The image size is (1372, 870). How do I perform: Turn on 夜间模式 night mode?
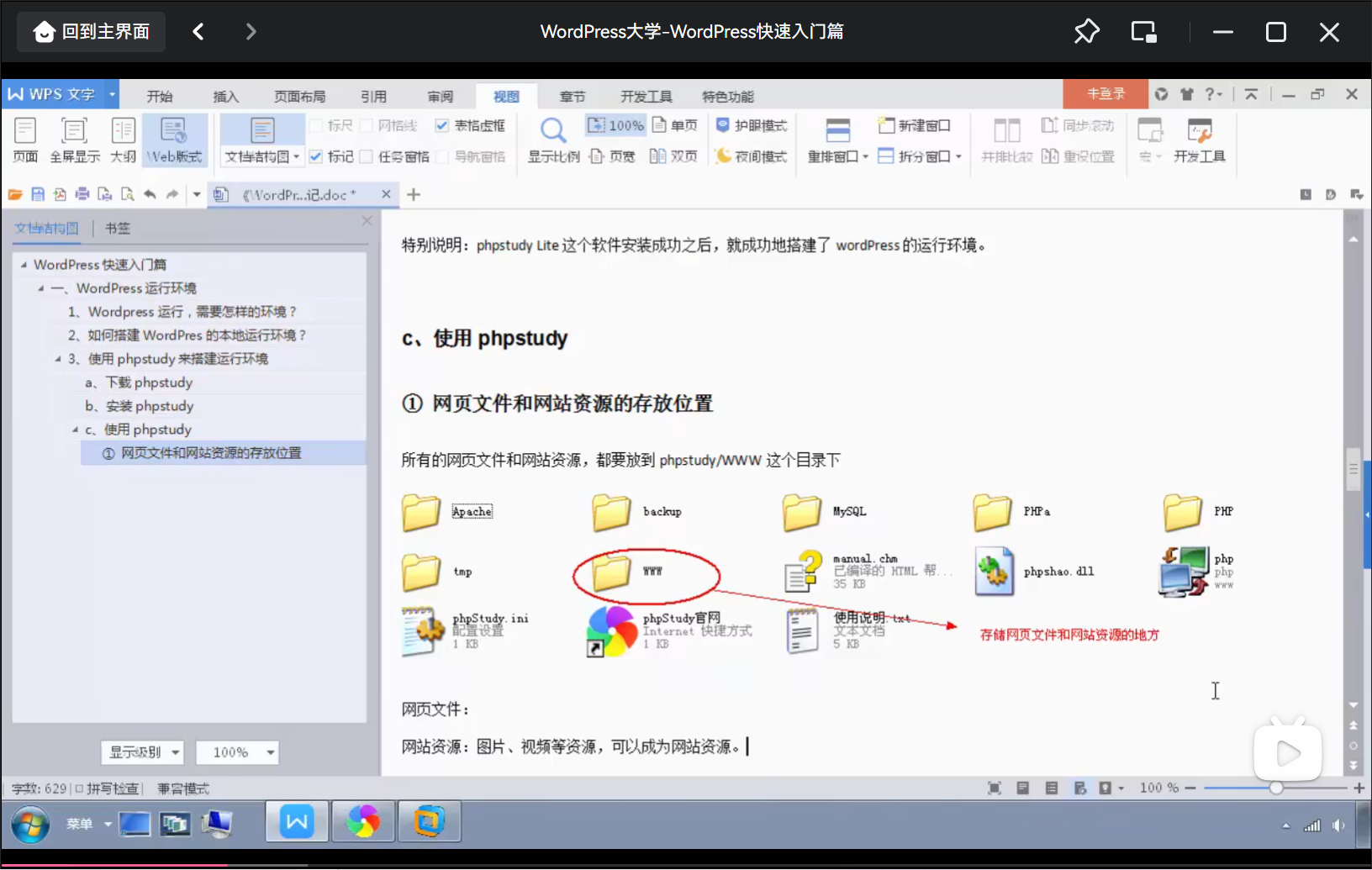(x=751, y=156)
